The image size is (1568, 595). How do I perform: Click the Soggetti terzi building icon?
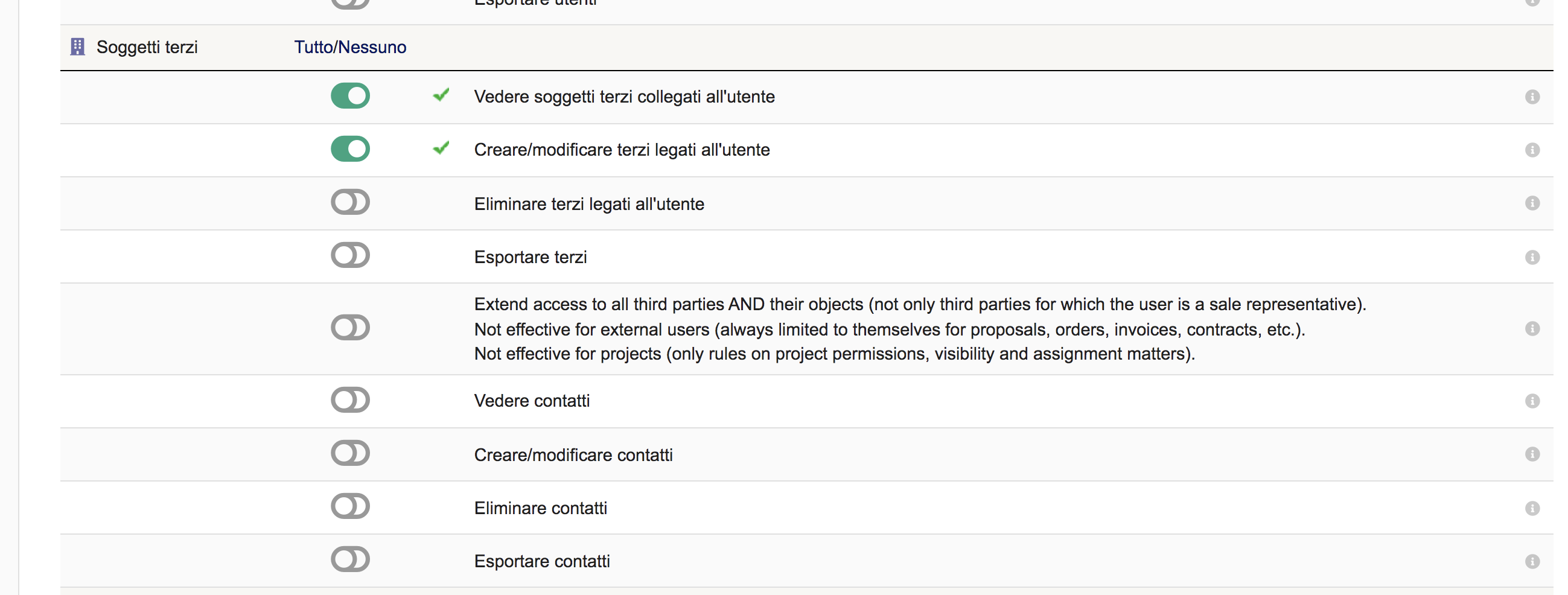pos(77,47)
